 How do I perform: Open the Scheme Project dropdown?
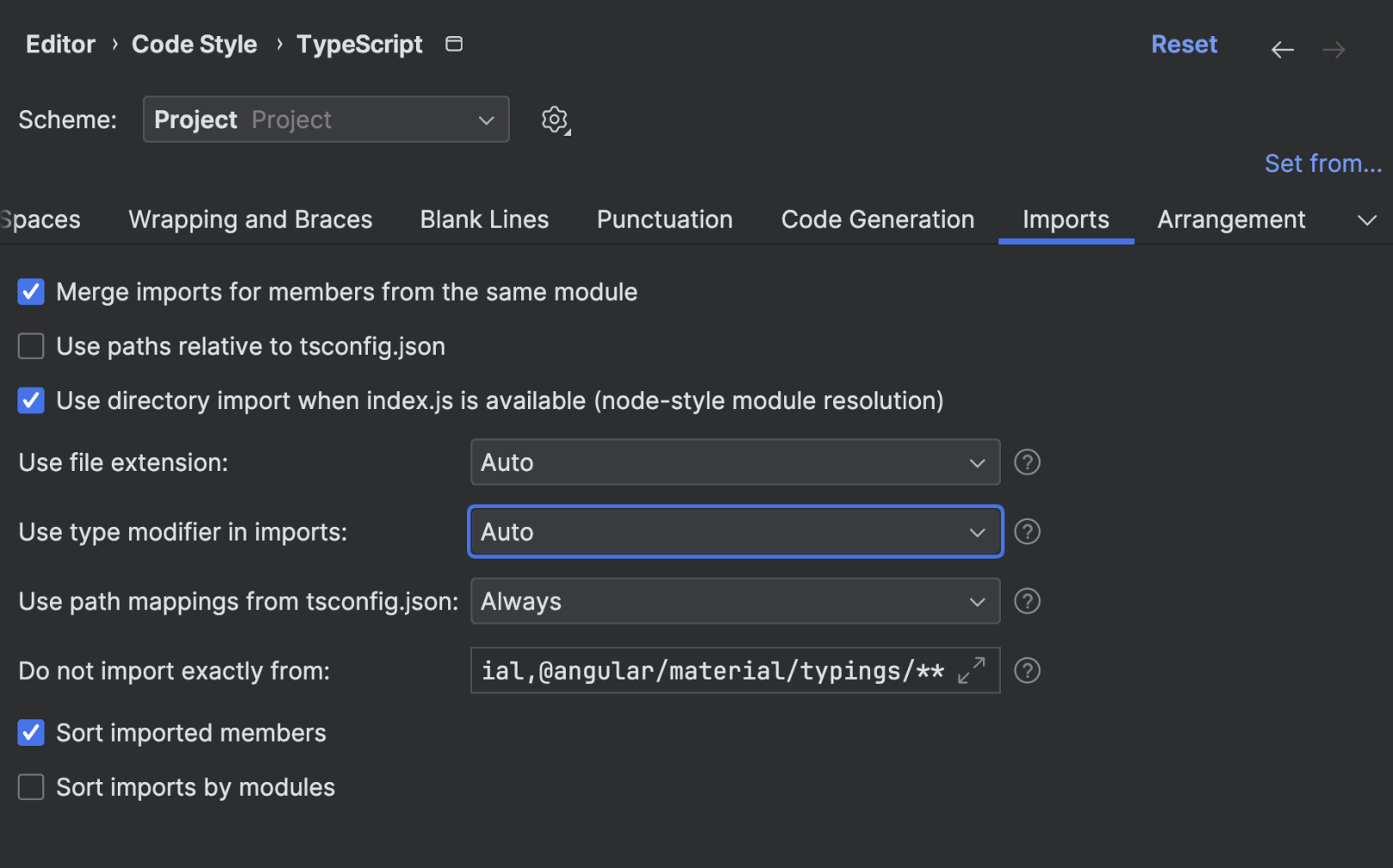[326, 119]
